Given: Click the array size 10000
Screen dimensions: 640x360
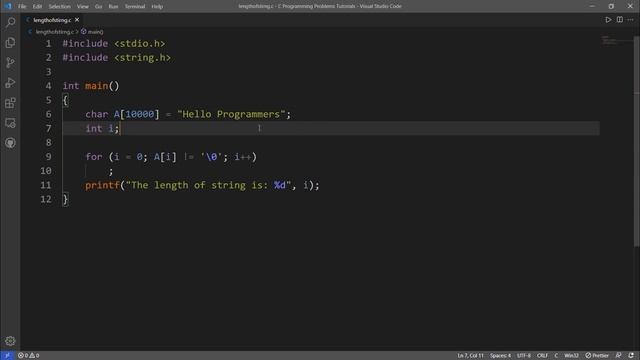Looking at the screenshot, I should point(140,114).
